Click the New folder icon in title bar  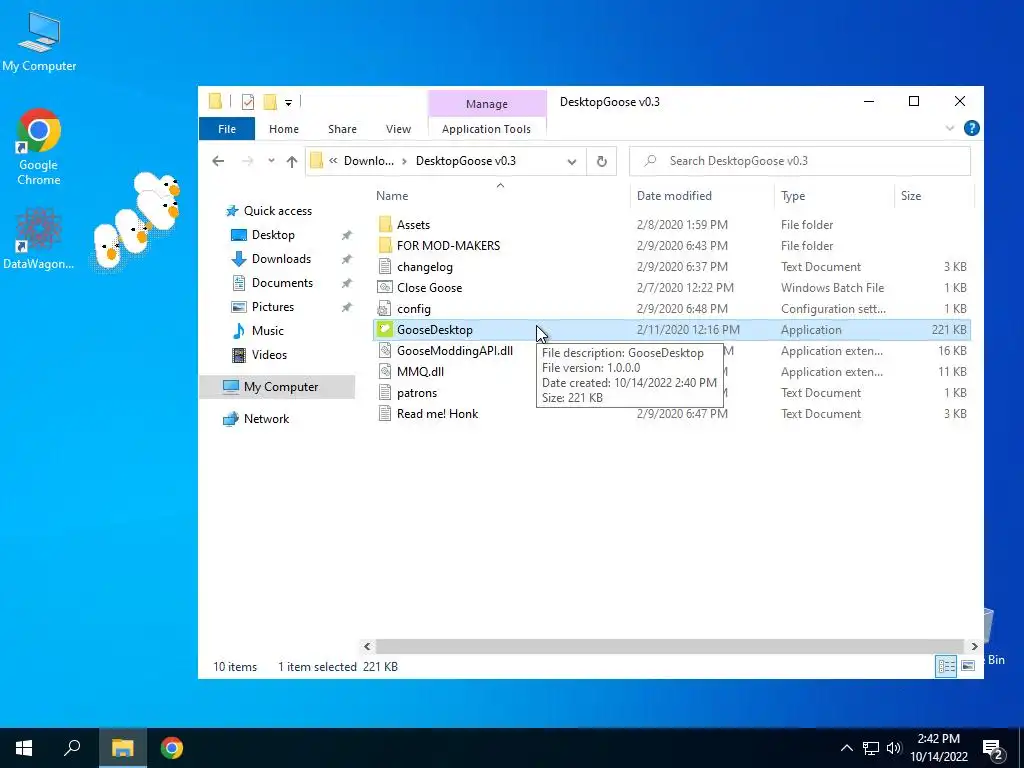click(x=270, y=101)
